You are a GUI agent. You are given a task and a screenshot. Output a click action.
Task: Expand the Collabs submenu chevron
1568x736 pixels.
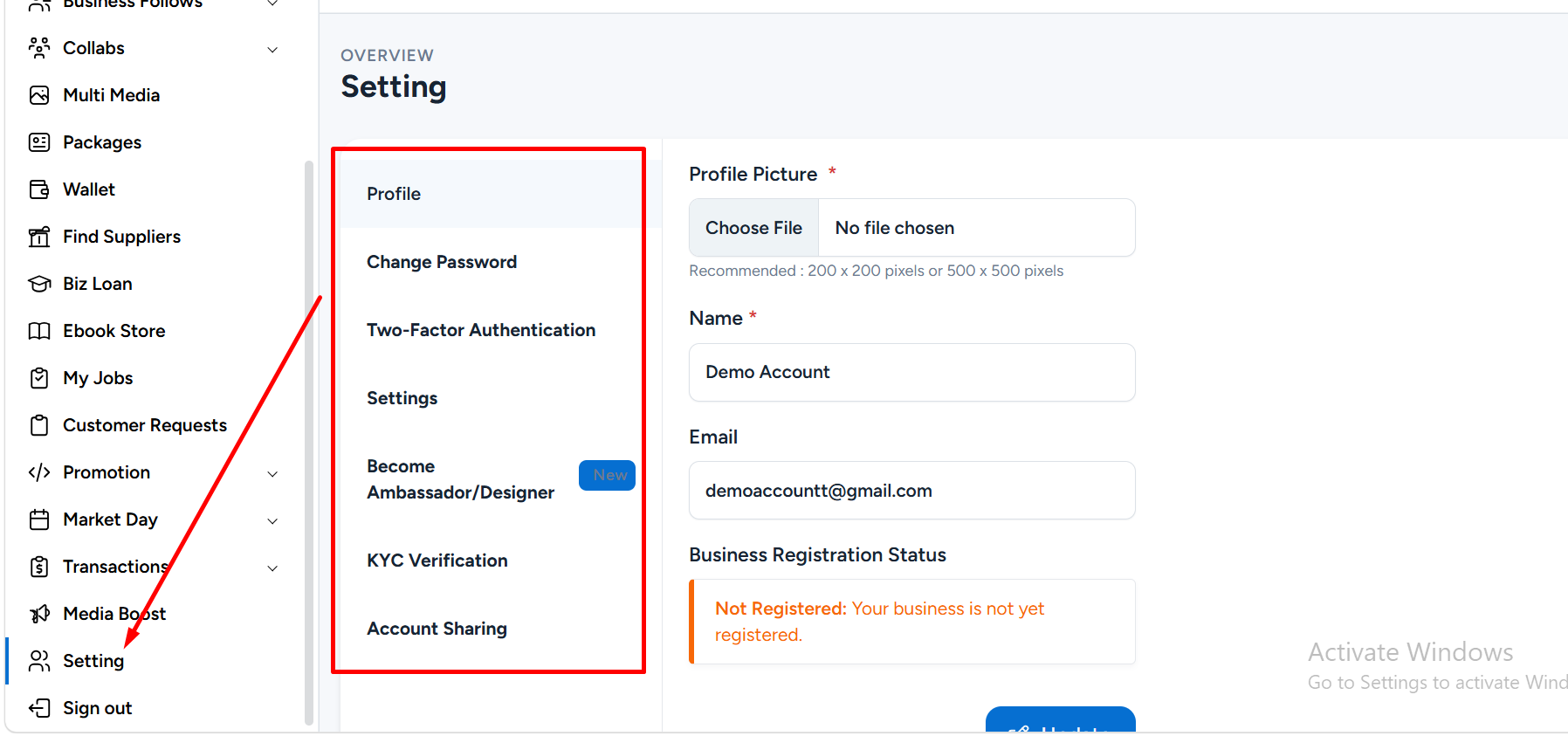[272, 50]
